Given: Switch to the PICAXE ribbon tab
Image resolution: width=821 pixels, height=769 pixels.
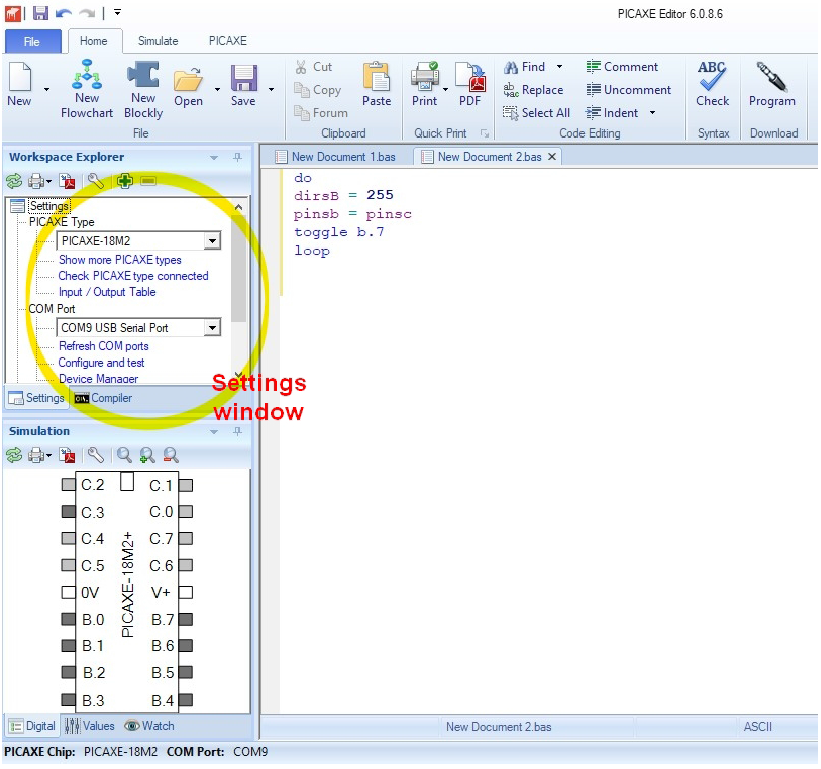Looking at the screenshot, I should (x=228, y=41).
